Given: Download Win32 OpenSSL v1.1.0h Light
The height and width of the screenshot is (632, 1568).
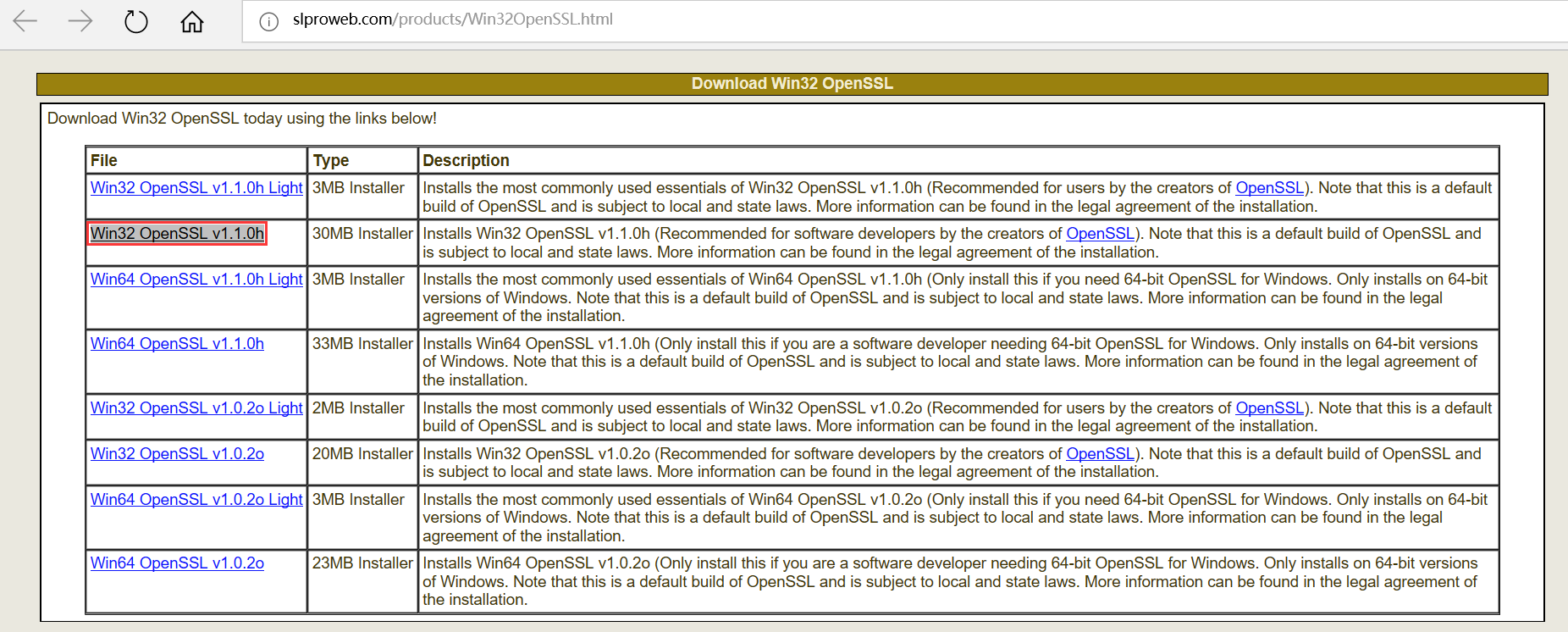Looking at the screenshot, I should [196, 187].
